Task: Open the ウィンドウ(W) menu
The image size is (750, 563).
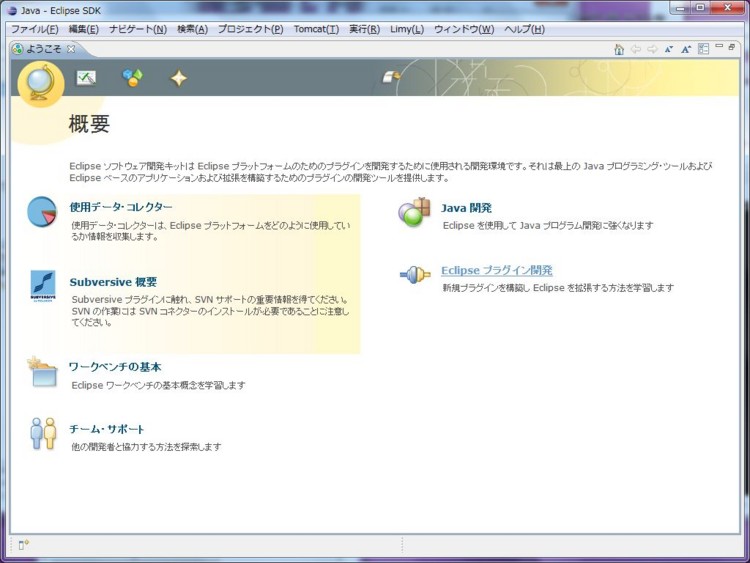Action: (464, 29)
